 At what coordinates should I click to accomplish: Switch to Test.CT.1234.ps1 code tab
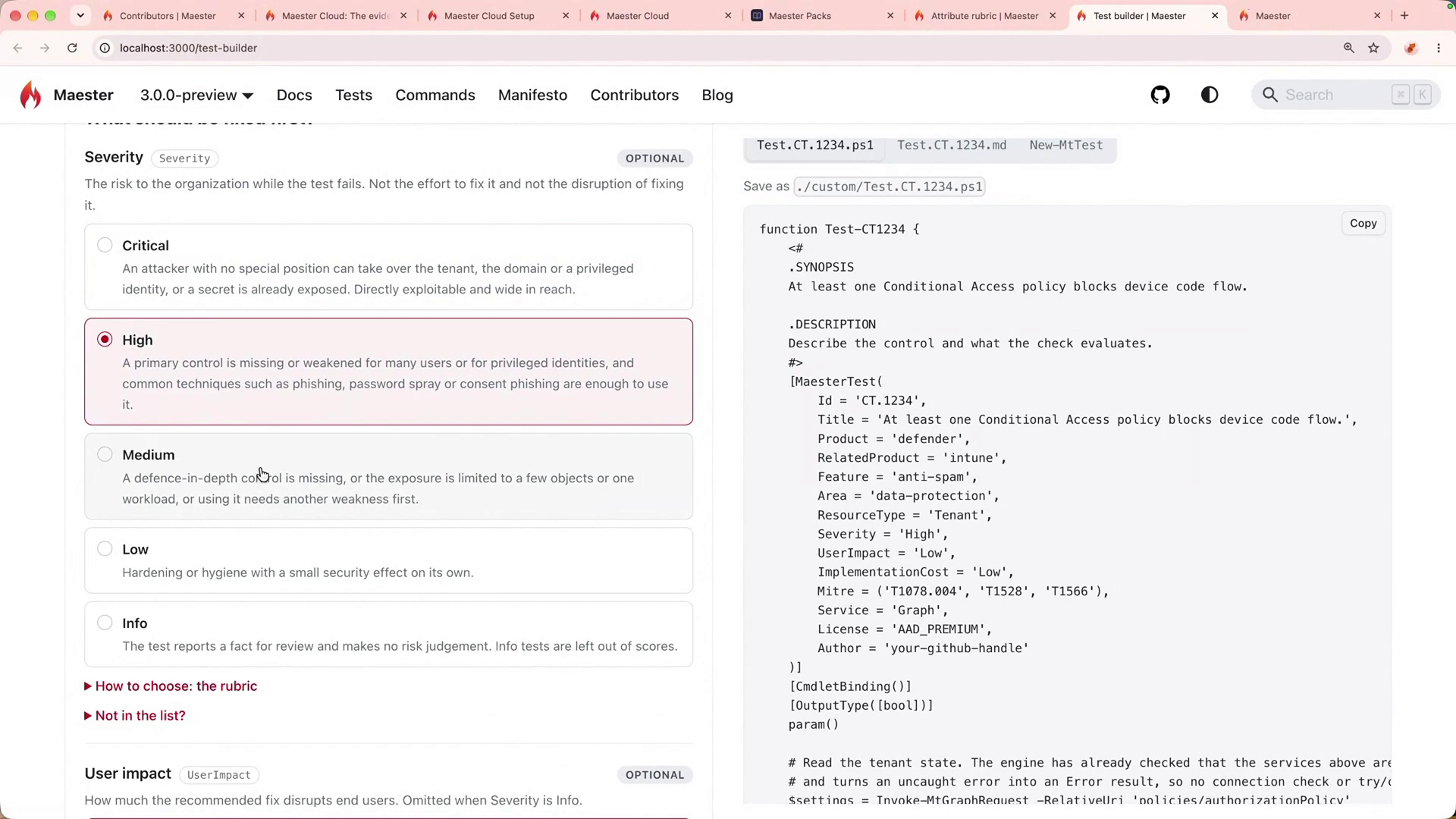(x=814, y=145)
